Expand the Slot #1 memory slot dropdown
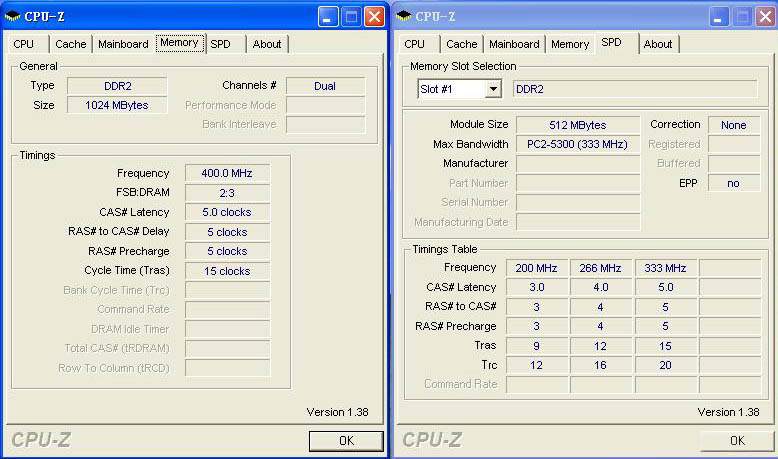The image size is (778, 459). point(493,89)
